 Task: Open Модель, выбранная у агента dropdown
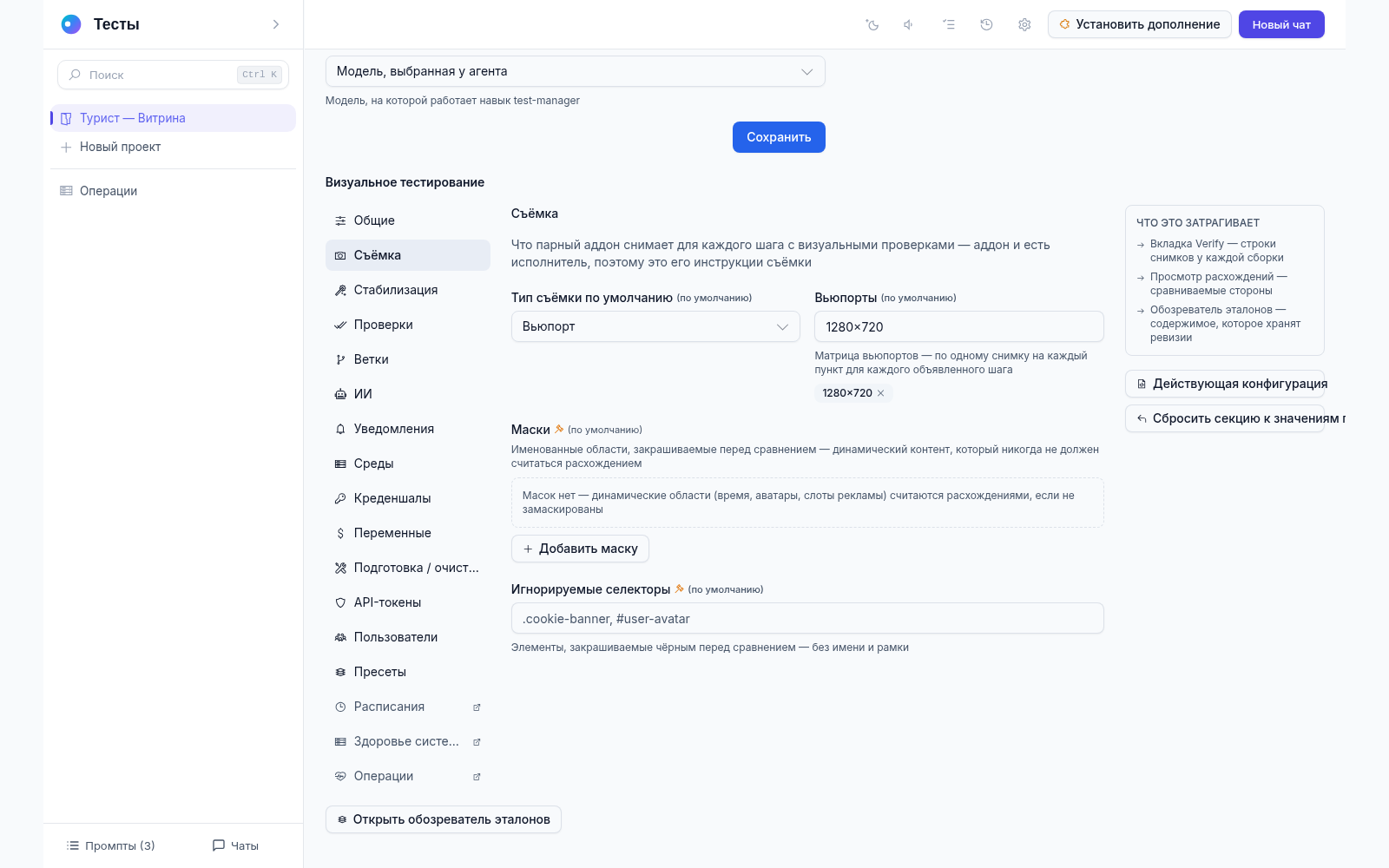[575, 71]
